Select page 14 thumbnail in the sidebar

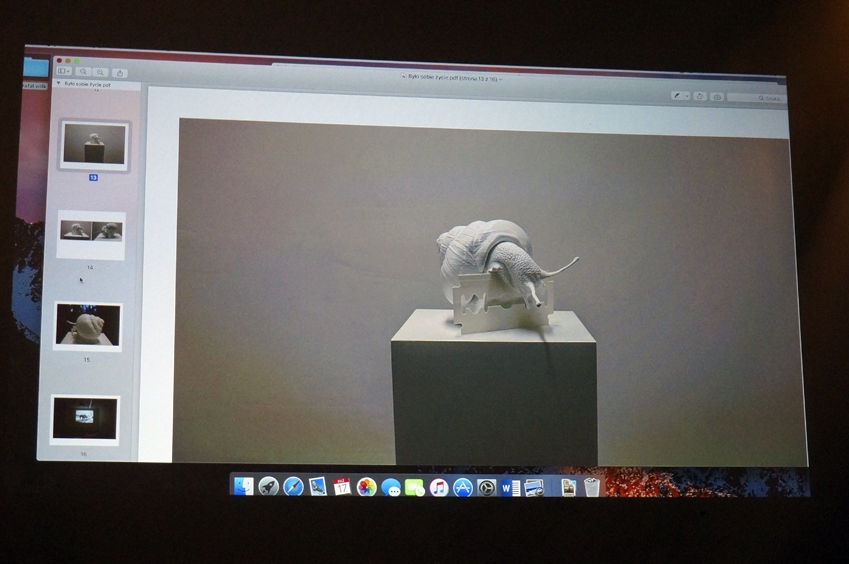tap(91, 234)
